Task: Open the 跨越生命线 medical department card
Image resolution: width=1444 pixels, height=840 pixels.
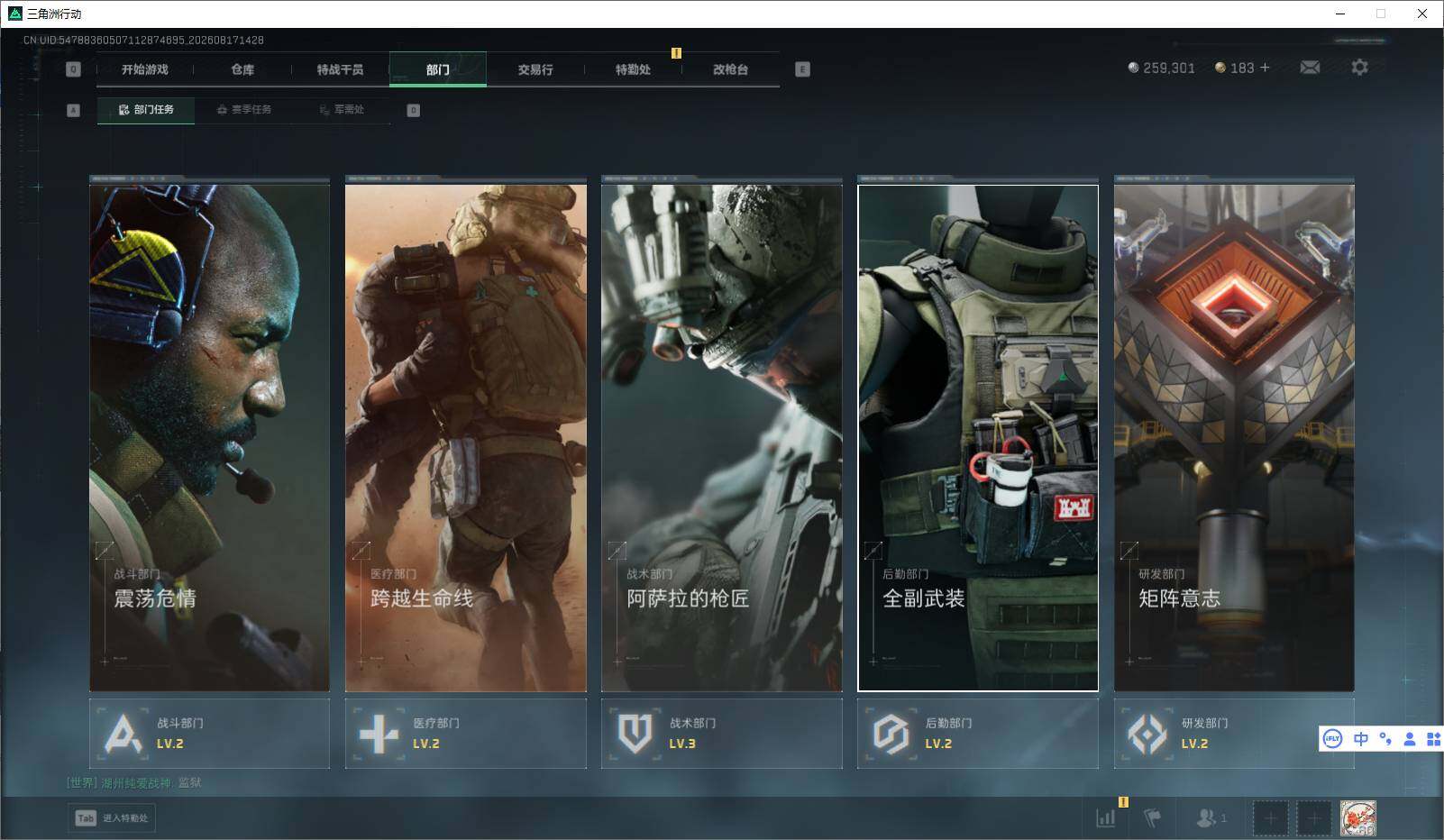Action: pos(466,438)
